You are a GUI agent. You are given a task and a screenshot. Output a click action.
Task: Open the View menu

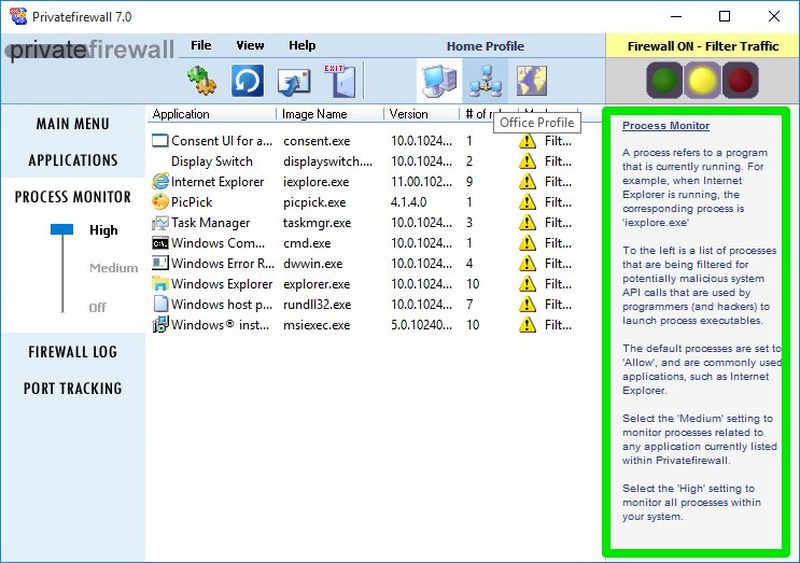pyautogui.click(x=250, y=45)
